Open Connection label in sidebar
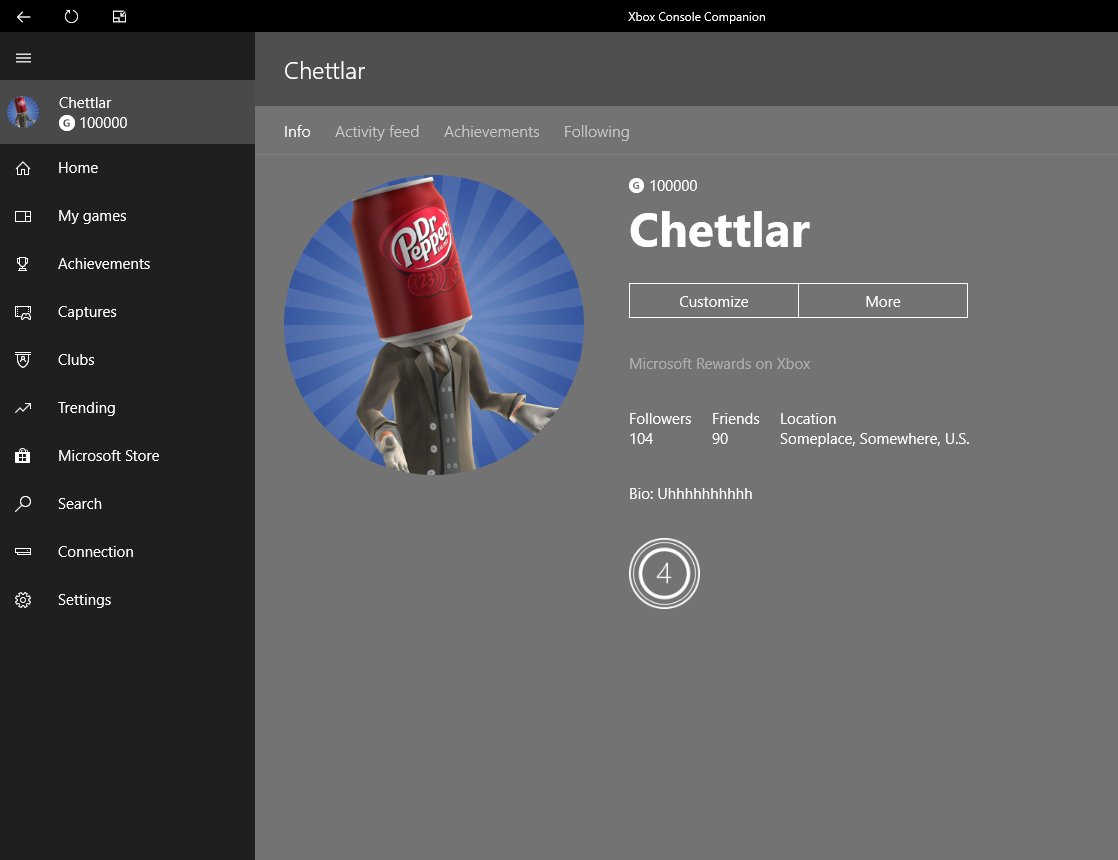1118x860 pixels. [x=96, y=552]
